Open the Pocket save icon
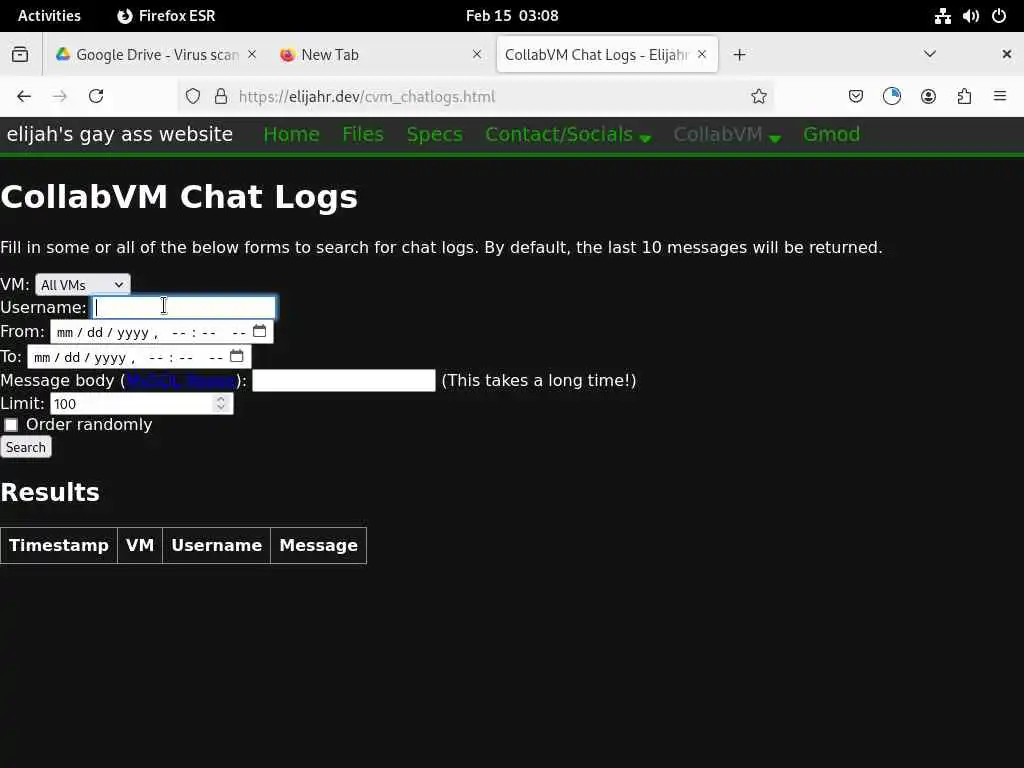Viewport: 1024px width, 768px height. 856,97
